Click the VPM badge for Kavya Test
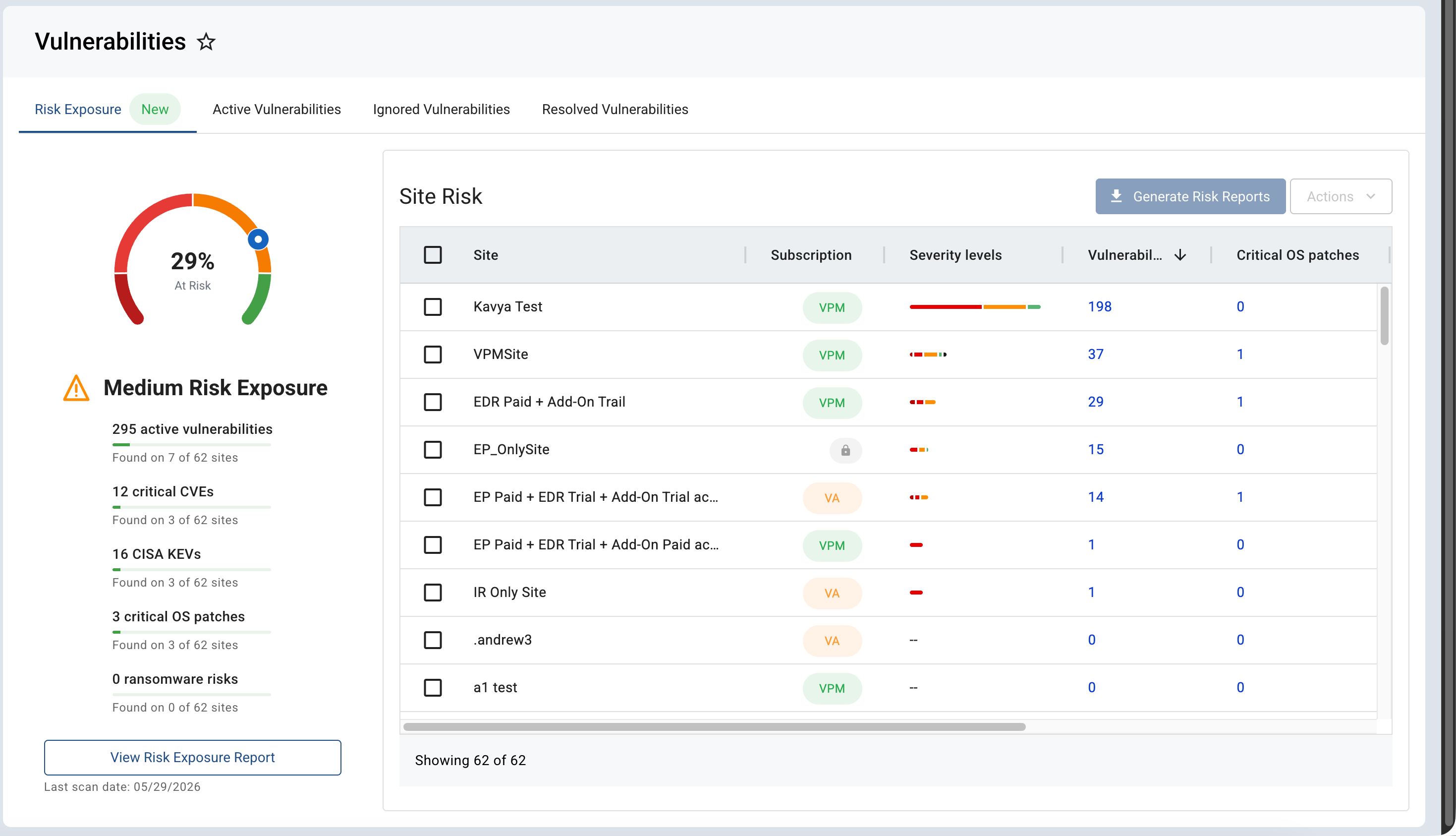Image resolution: width=1456 pixels, height=836 pixels. (832, 307)
